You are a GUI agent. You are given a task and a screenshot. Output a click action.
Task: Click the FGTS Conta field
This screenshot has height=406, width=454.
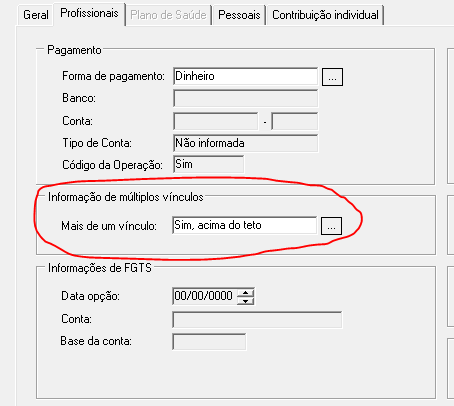click(x=257, y=320)
